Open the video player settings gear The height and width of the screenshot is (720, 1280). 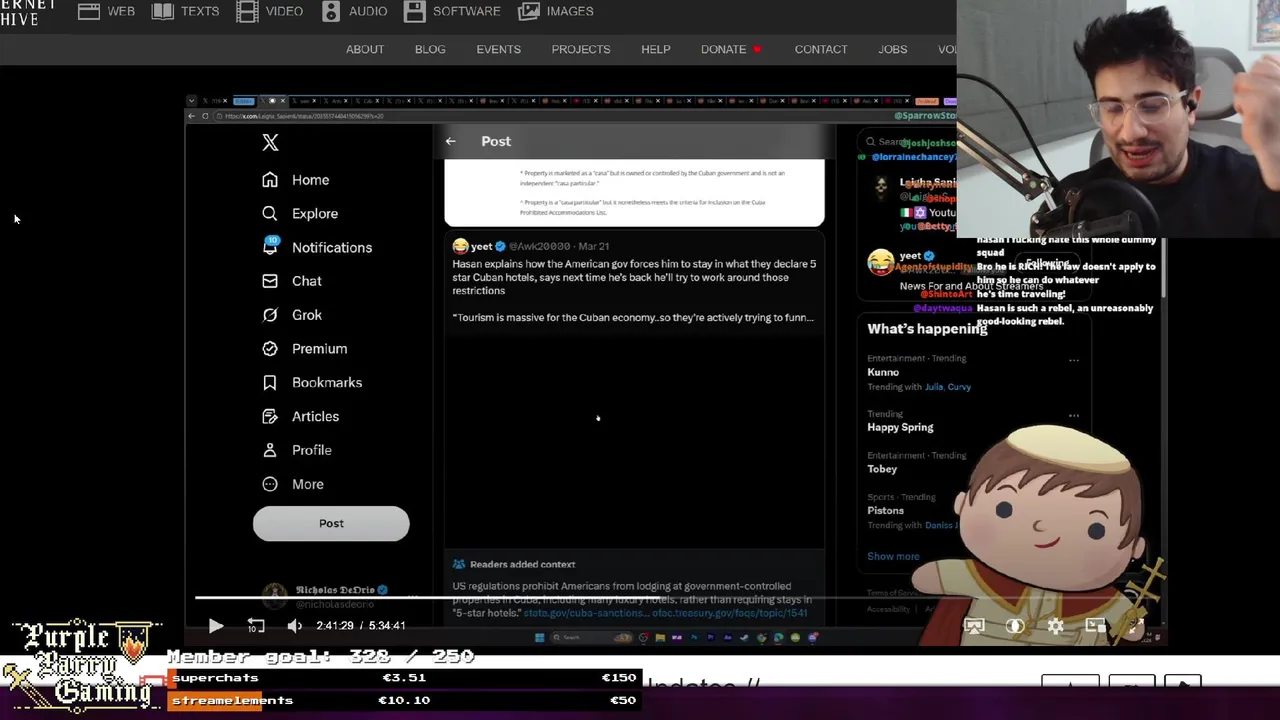[x=1056, y=626]
